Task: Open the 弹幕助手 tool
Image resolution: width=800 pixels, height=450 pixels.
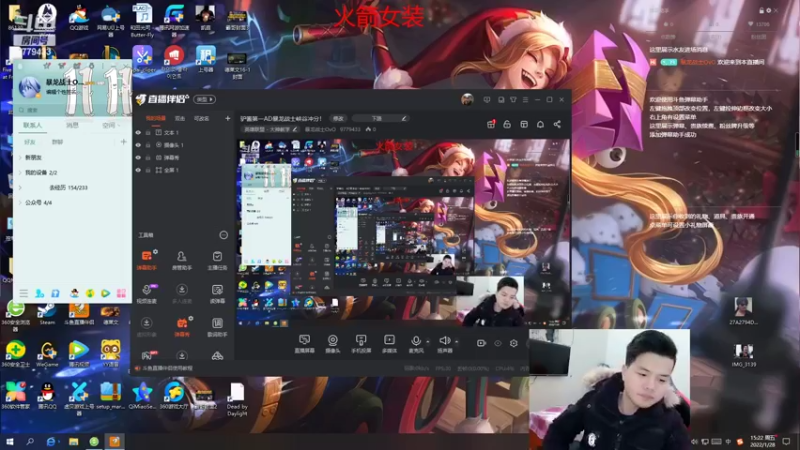Action: 146,260
